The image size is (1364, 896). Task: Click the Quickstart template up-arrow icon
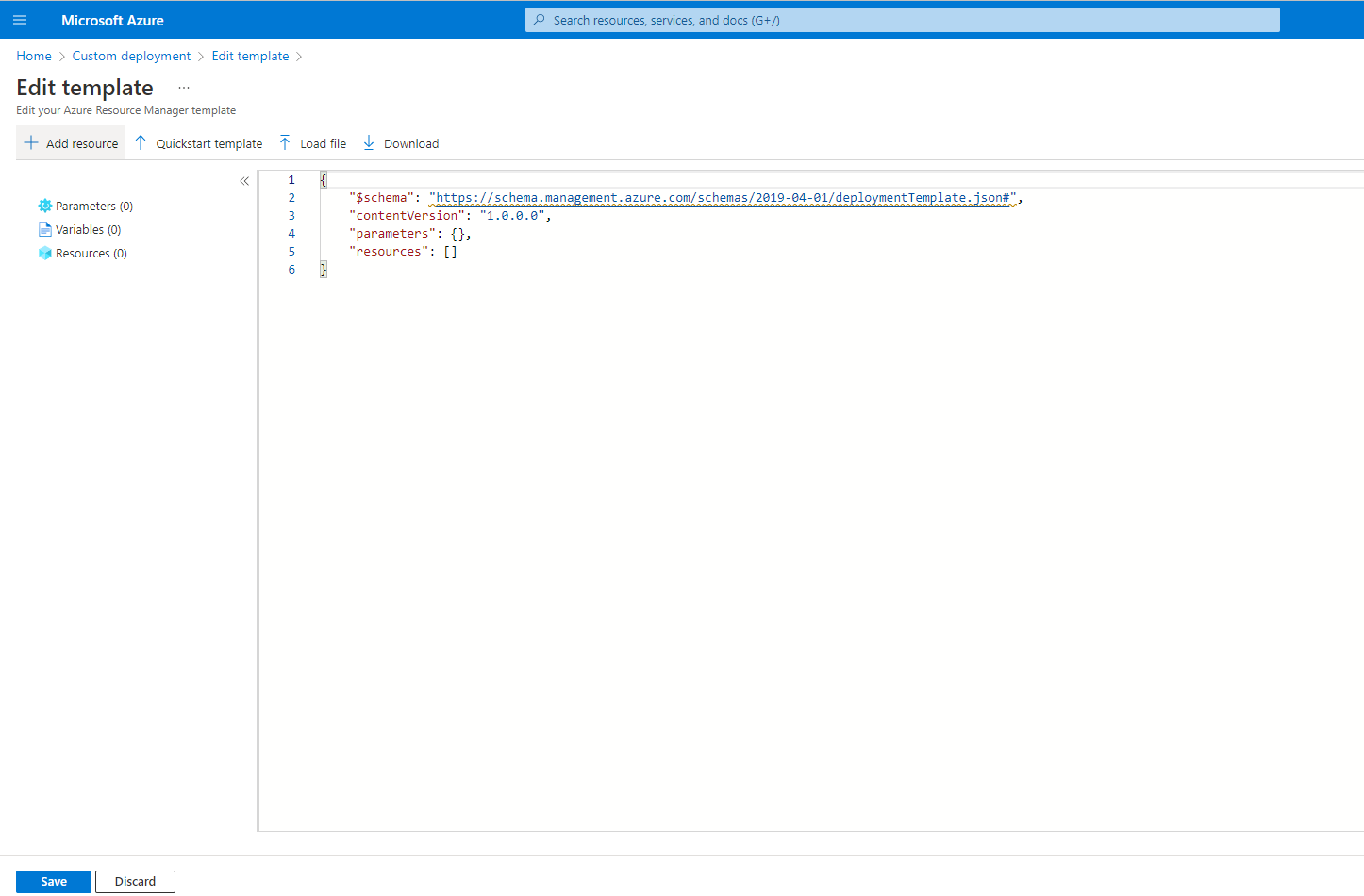pos(141,143)
